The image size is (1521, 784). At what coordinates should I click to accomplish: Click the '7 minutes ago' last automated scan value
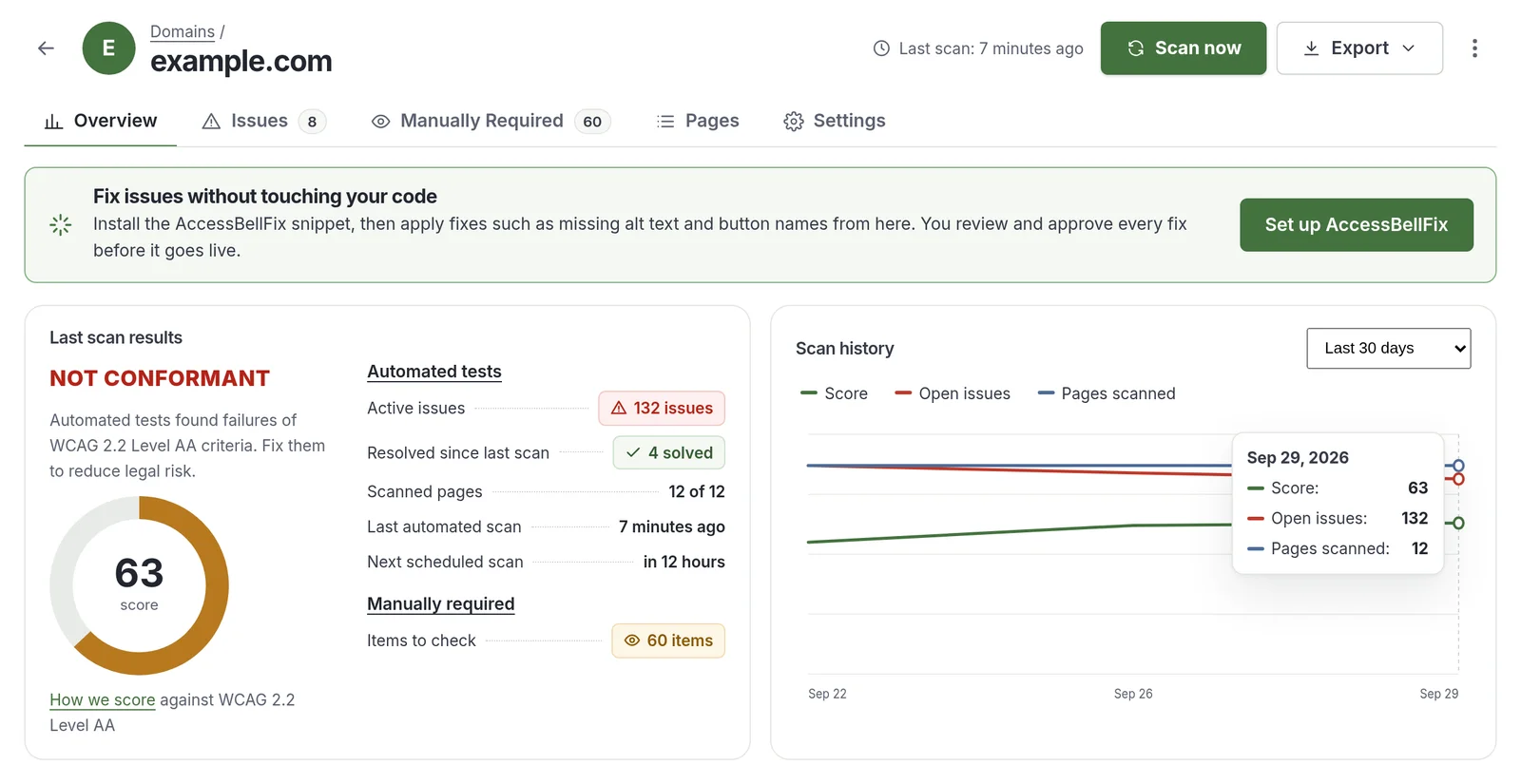(671, 526)
